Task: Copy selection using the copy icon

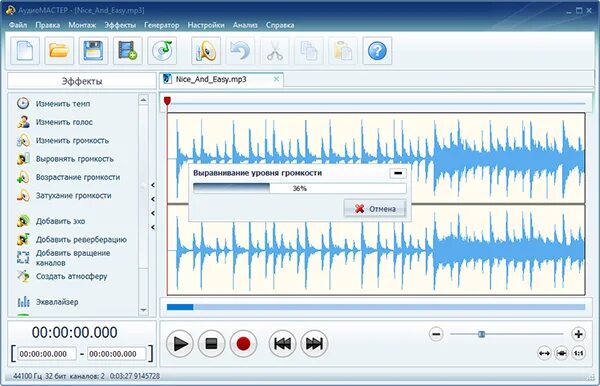Action: [x=309, y=51]
